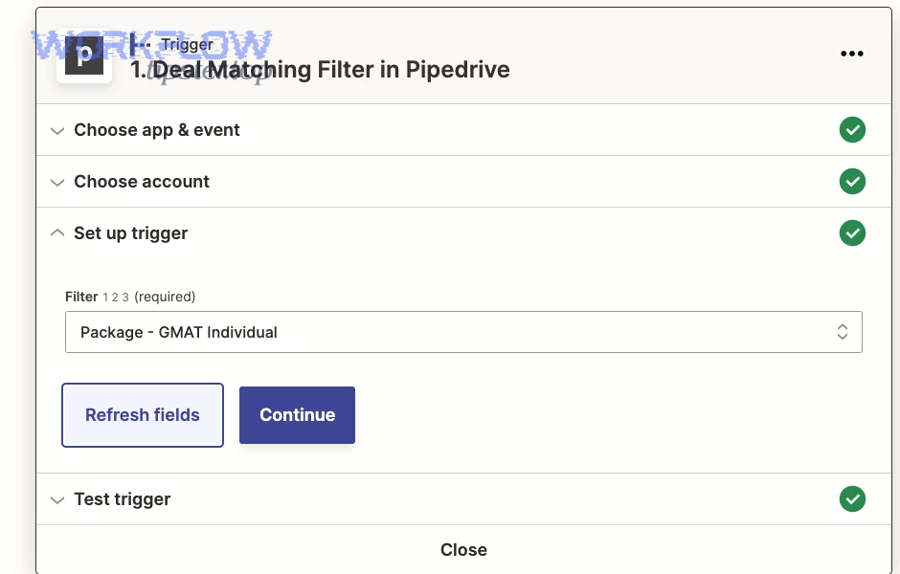The width and height of the screenshot is (900, 574).
Task: Click the Pipedrive app logo icon
Action: click(x=84, y=56)
